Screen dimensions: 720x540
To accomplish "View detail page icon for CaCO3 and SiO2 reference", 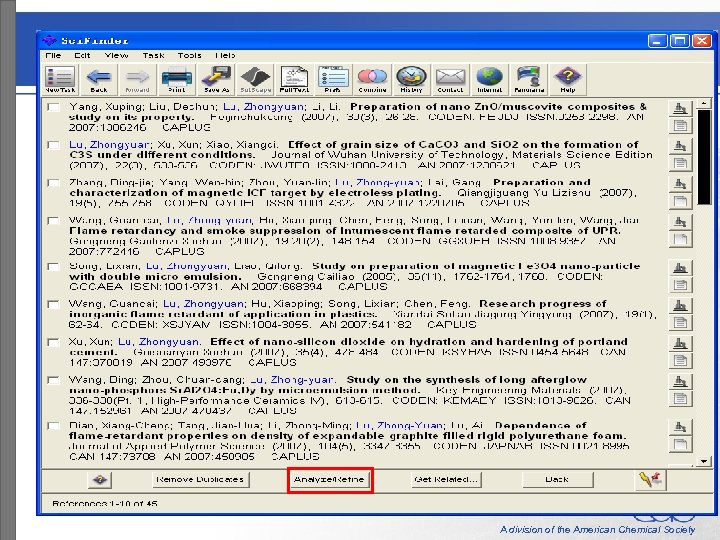I will 680,163.
